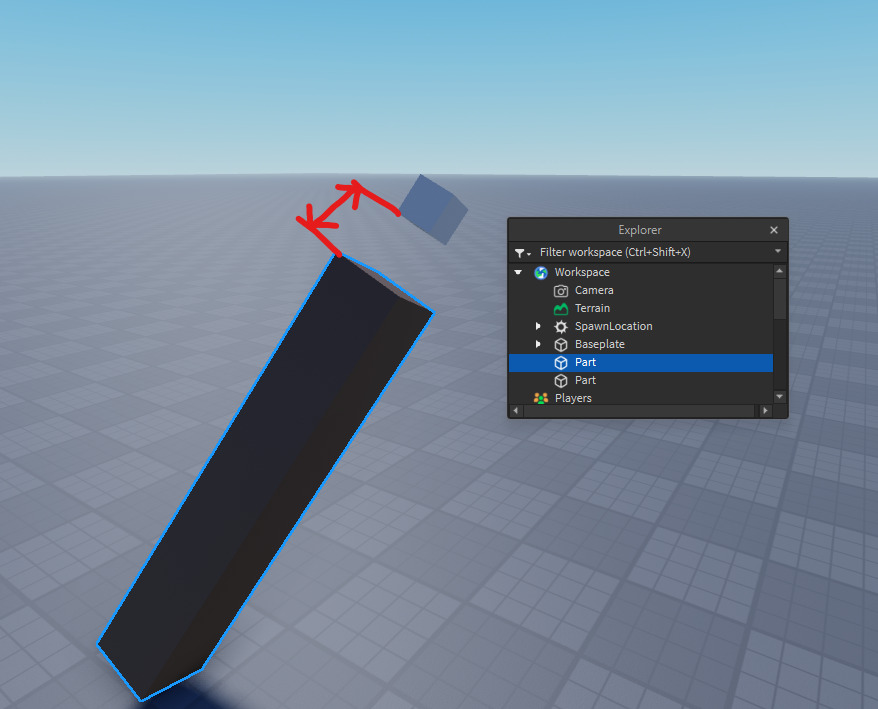Viewport: 878px width, 709px height.
Task: Click the unselected Part's cube icon
Action: click(561, 380)
